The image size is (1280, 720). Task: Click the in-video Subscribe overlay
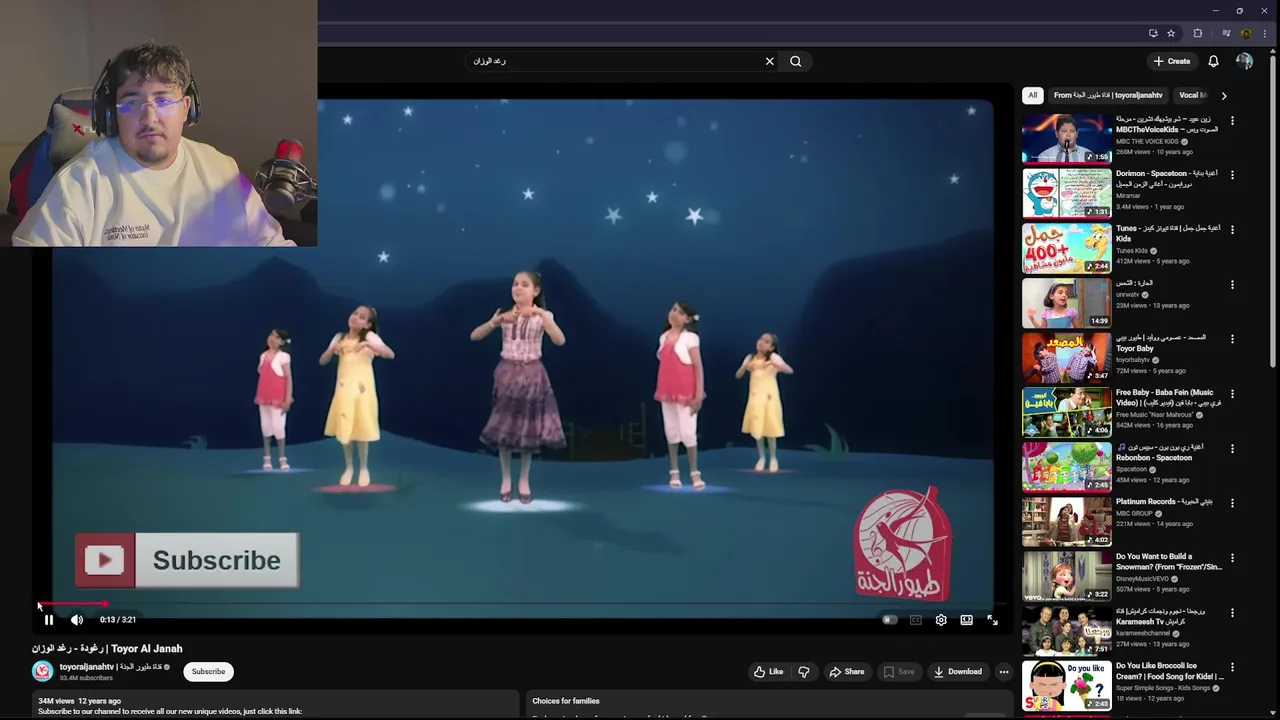(x=187, y=560)
